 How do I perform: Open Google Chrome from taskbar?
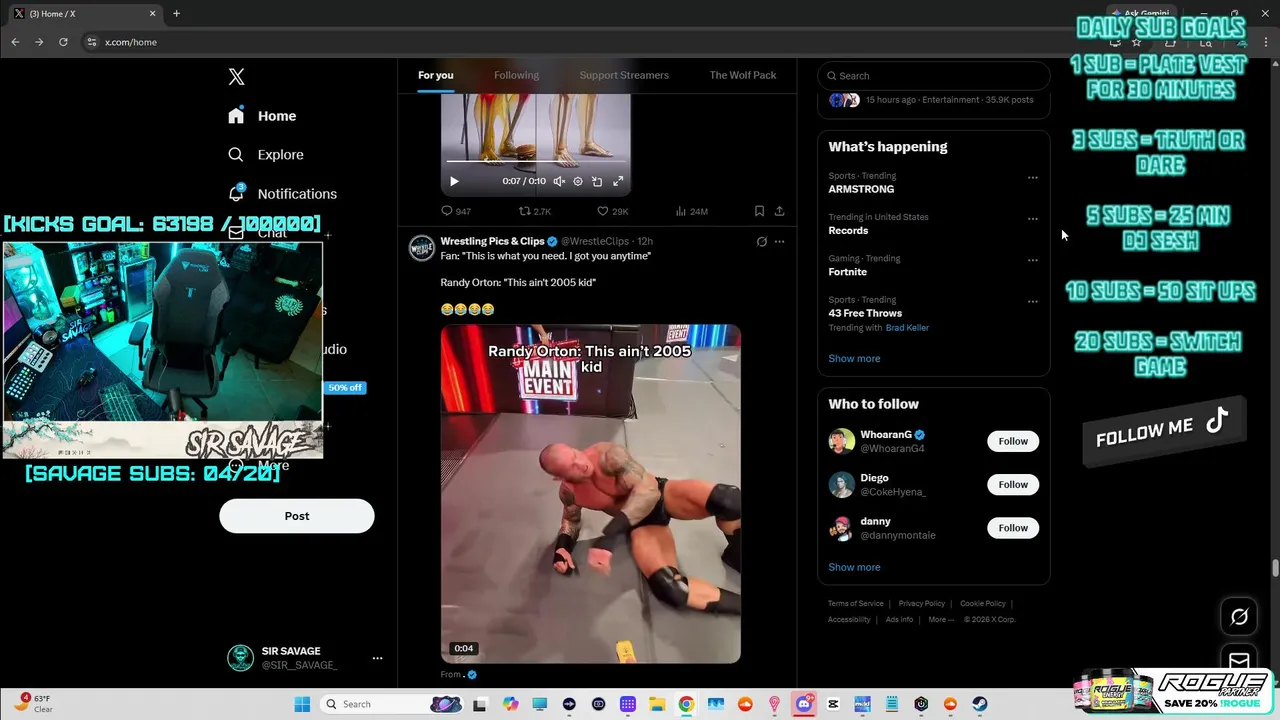click(686, 704)
